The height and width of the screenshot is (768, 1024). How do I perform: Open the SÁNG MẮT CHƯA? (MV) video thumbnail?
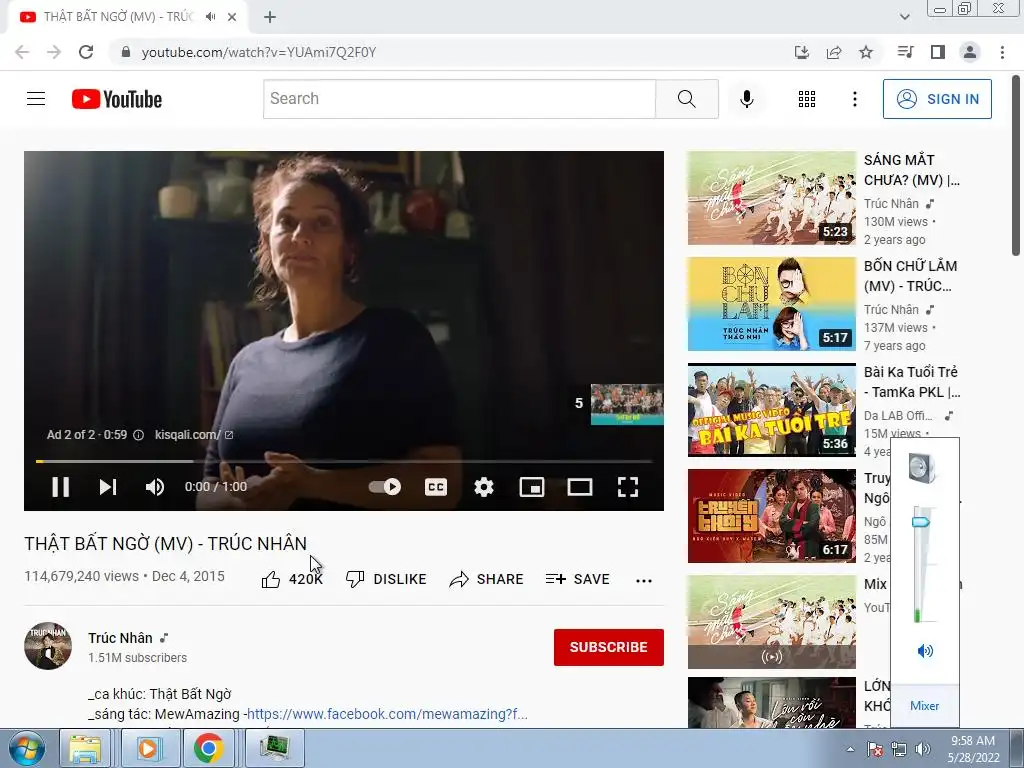pos(771,198)
